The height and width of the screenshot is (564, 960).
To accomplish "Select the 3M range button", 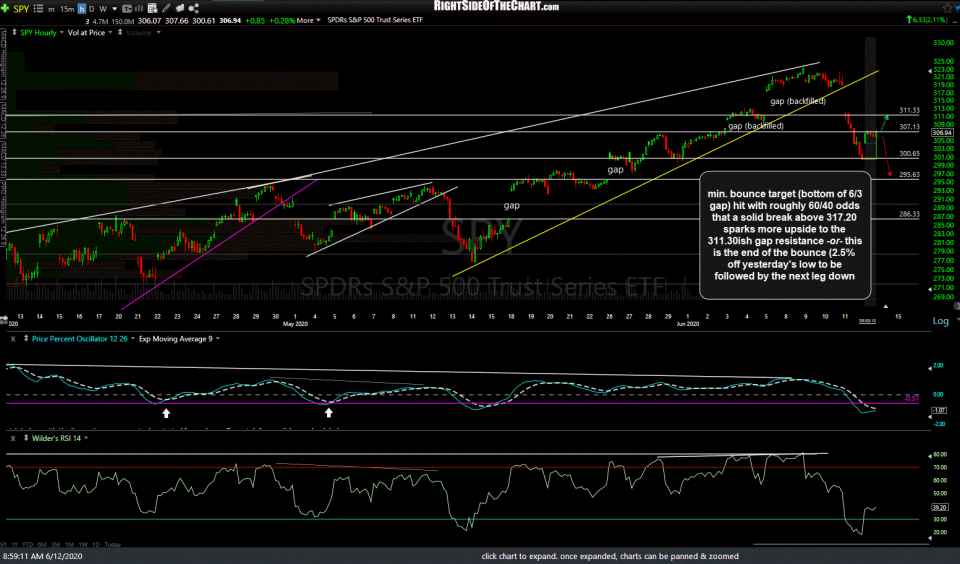I will click(56, 544).
